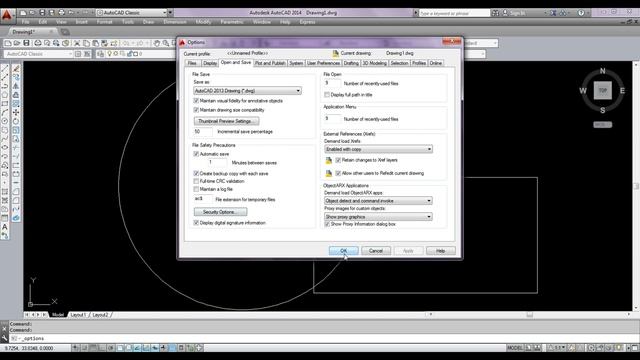Click the Security Options button
Screen dimensions: 640x360
tap(220, 212)
